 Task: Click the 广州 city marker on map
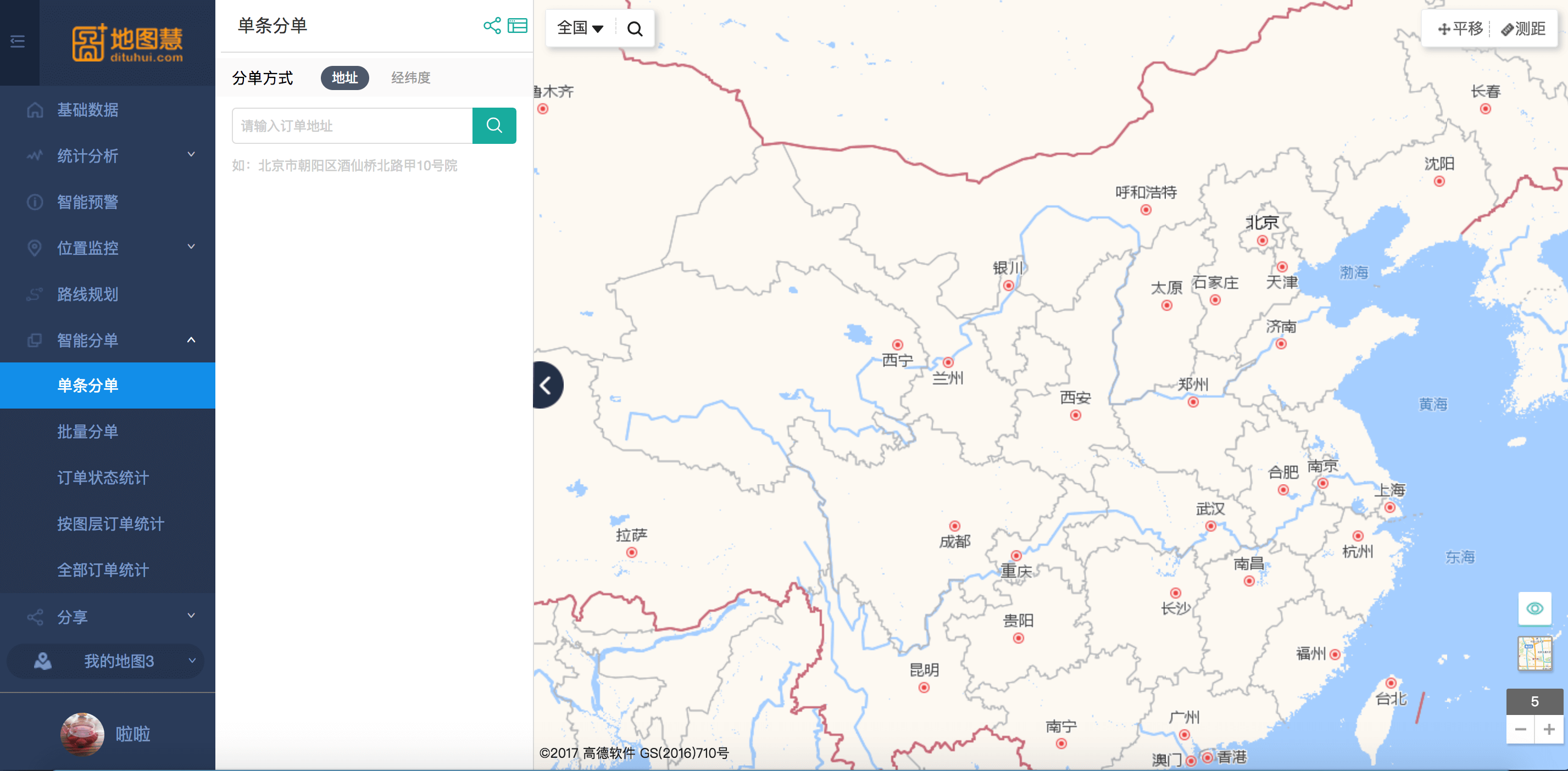[1185, 735]
